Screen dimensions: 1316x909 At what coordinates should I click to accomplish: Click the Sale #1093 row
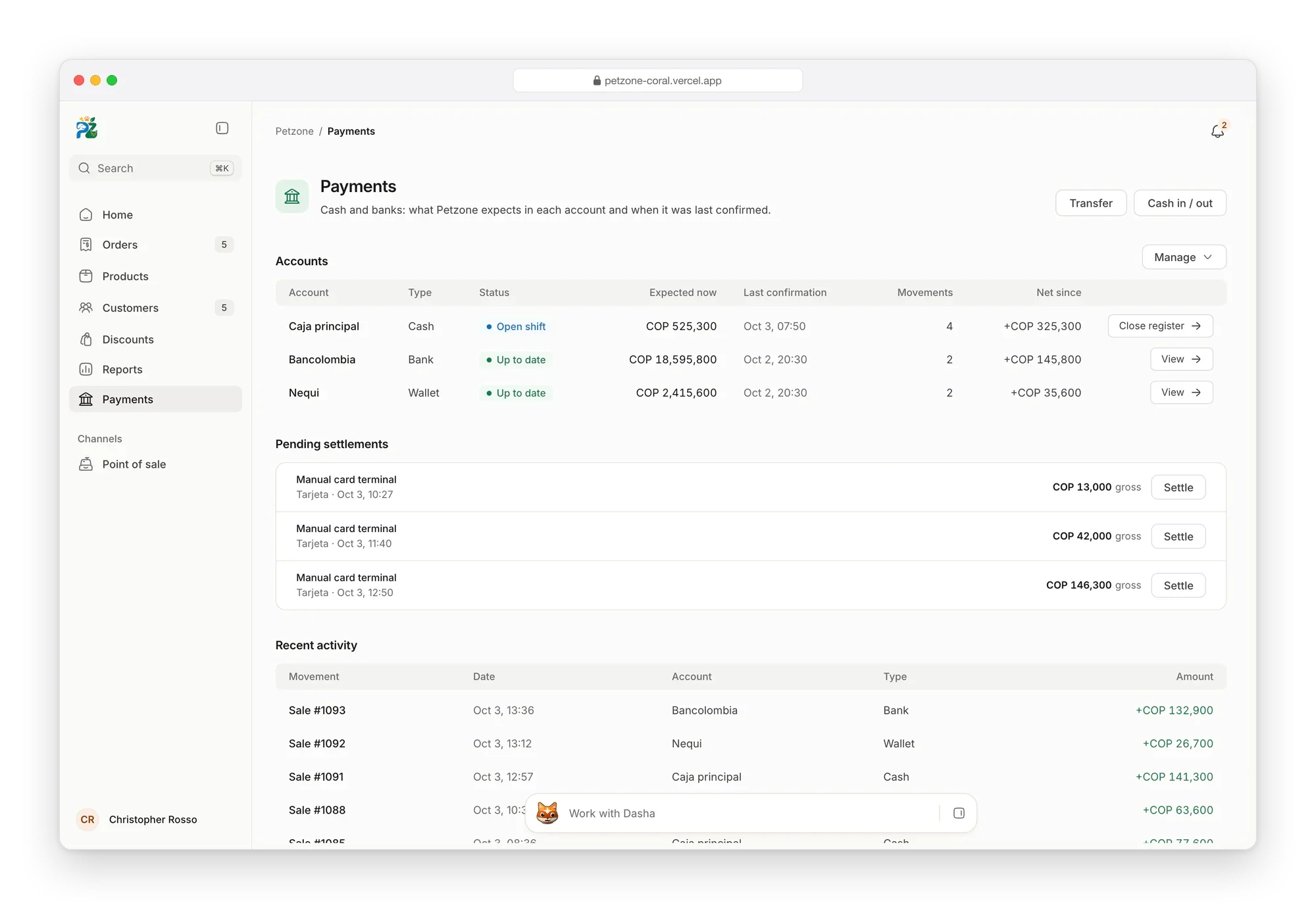pyautogui.click(x=751, y=710)
